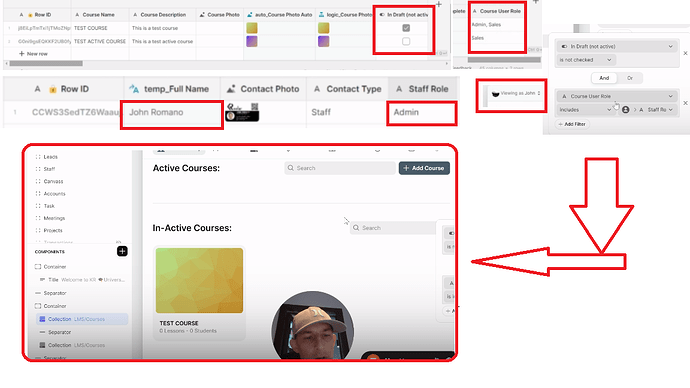Click the Contact Type column header
Viewport: 690px width, 388px height.
pos(348,89)
